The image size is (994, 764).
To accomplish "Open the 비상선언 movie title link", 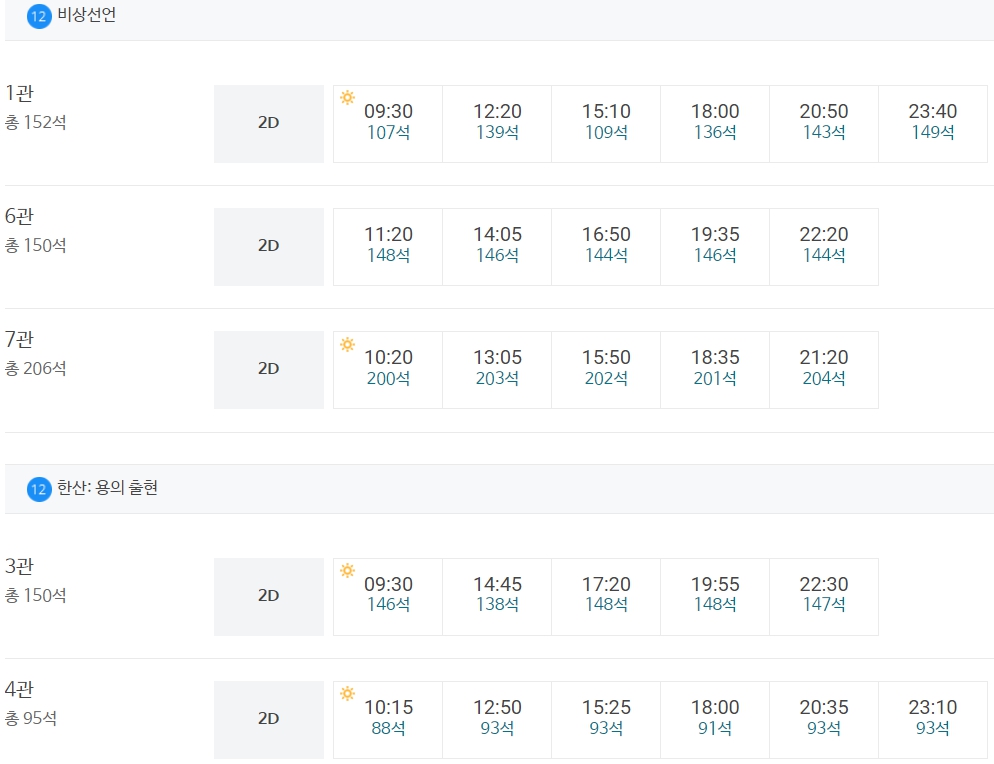I will [x=87, y=15].
